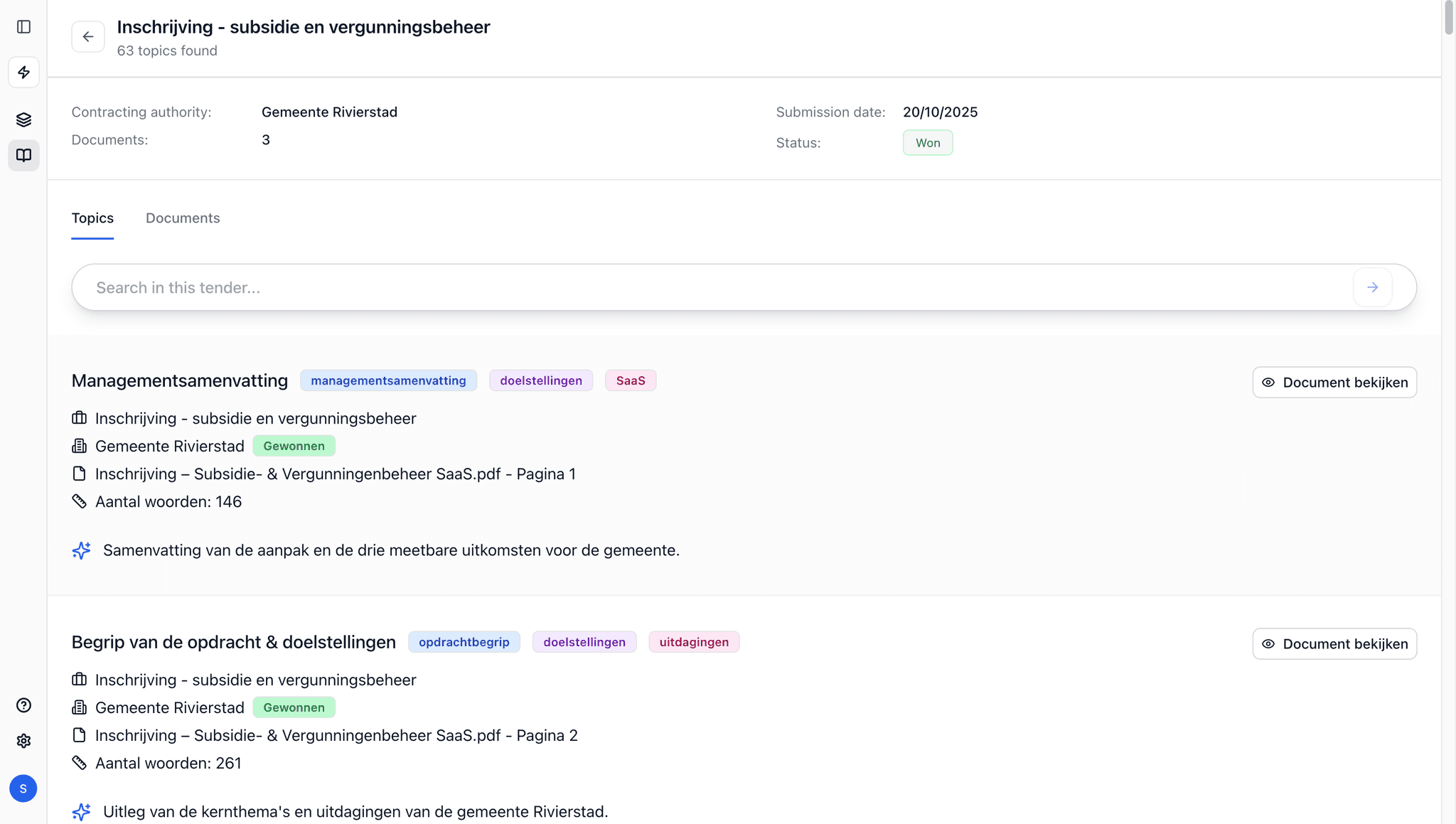The image size is (1456, 824).
Task: Collapse the sidebar panel toggle icon
Action: [x=23, y=27]
